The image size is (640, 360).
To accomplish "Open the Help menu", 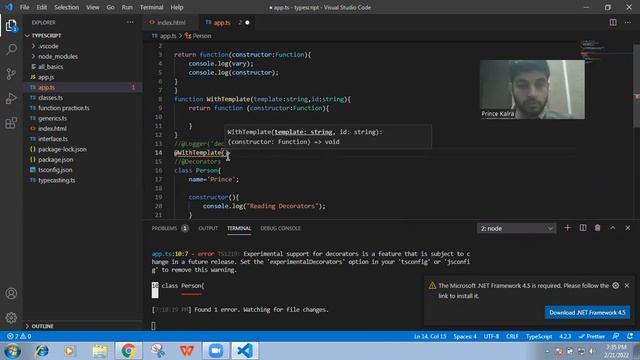I will click(x=177, y=7).
